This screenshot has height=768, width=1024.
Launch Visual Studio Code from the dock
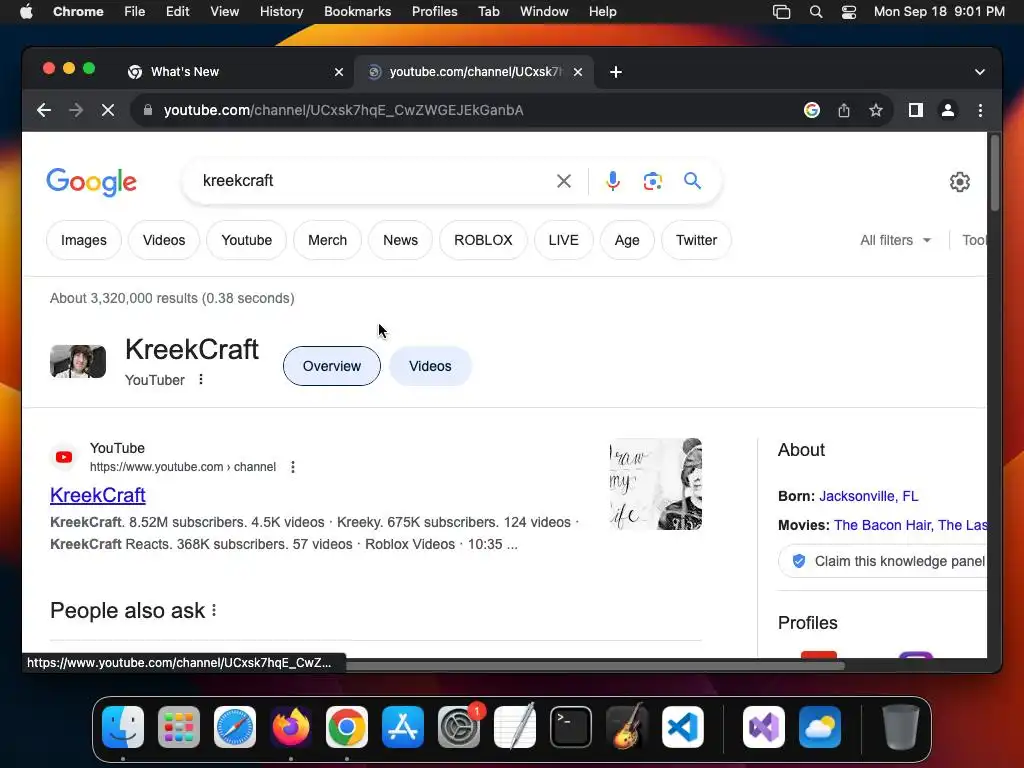tap(683, 727)
